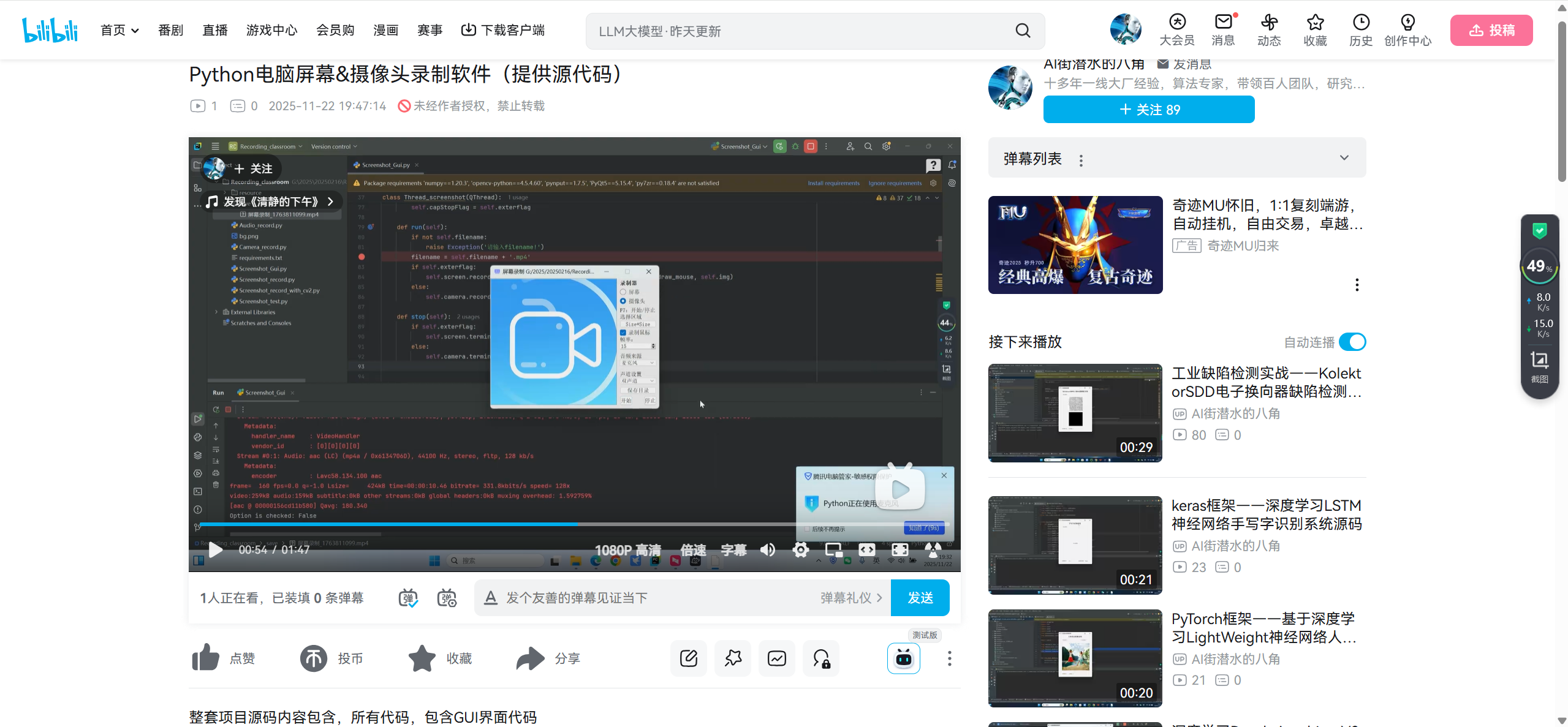Open the 倍速 playback speed menu
1568x727 pixels.
[x=693, y=550]
